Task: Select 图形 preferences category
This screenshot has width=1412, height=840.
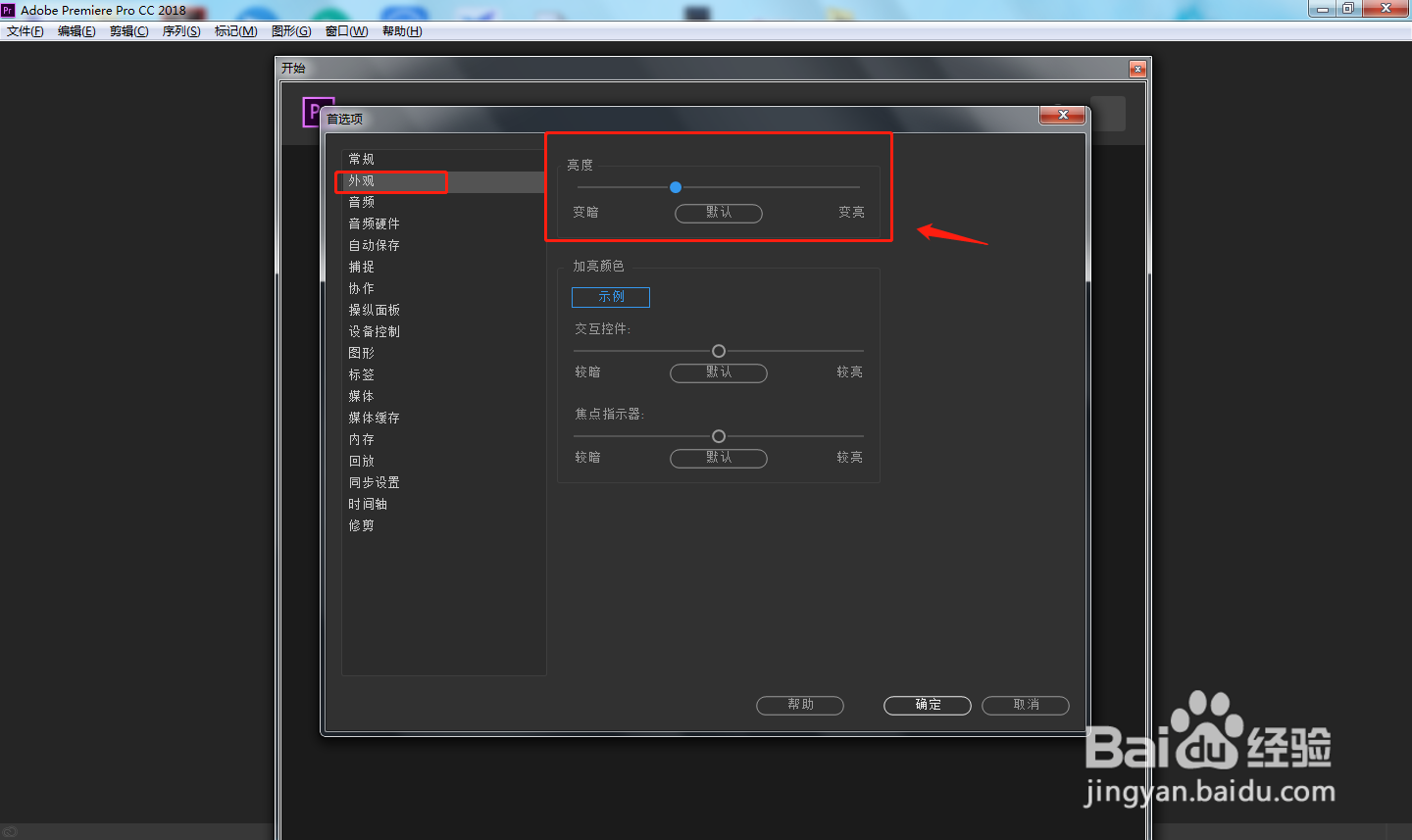Action: [x=443, y=353]
